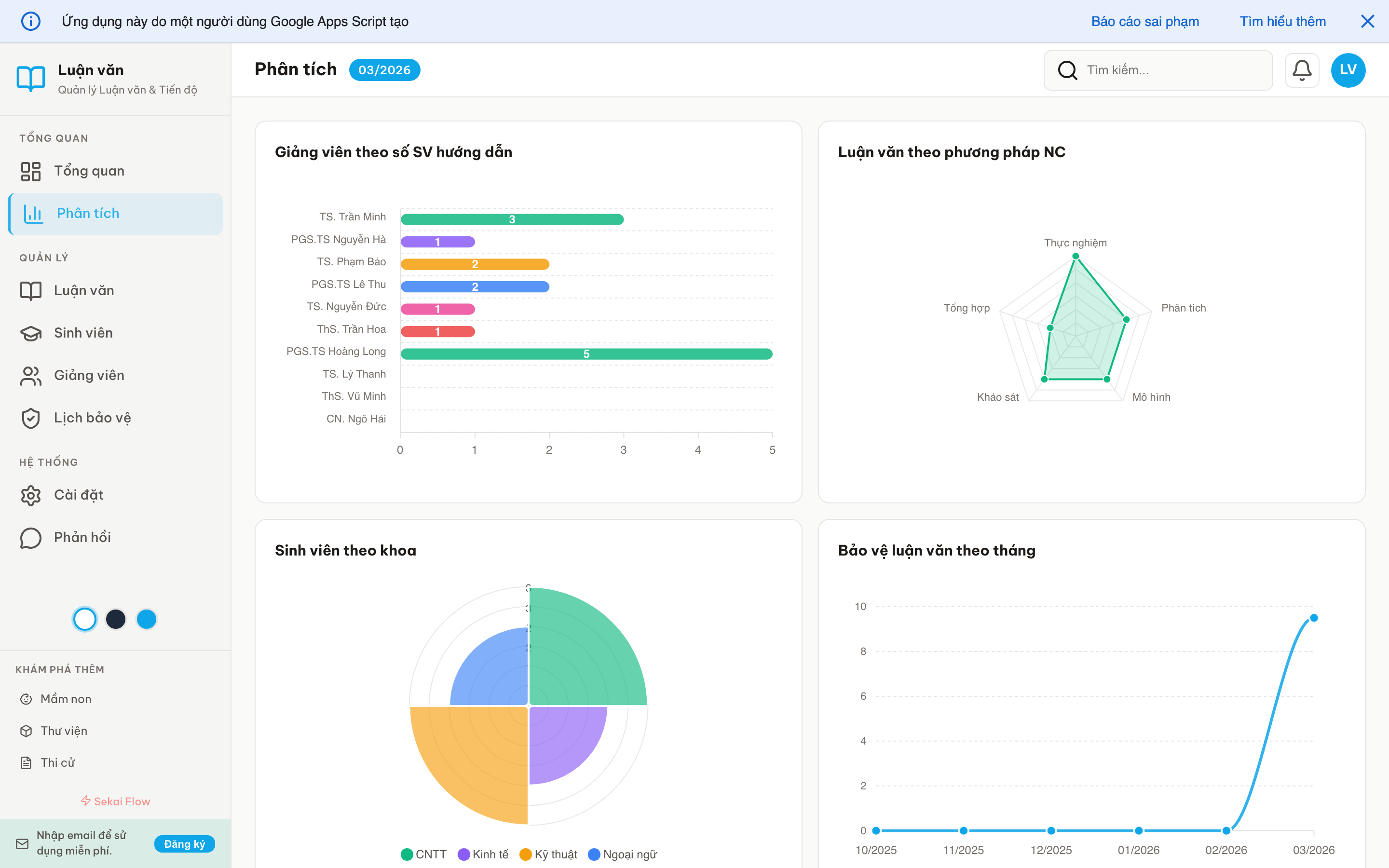Select the dark navy theme swatch

116,619
